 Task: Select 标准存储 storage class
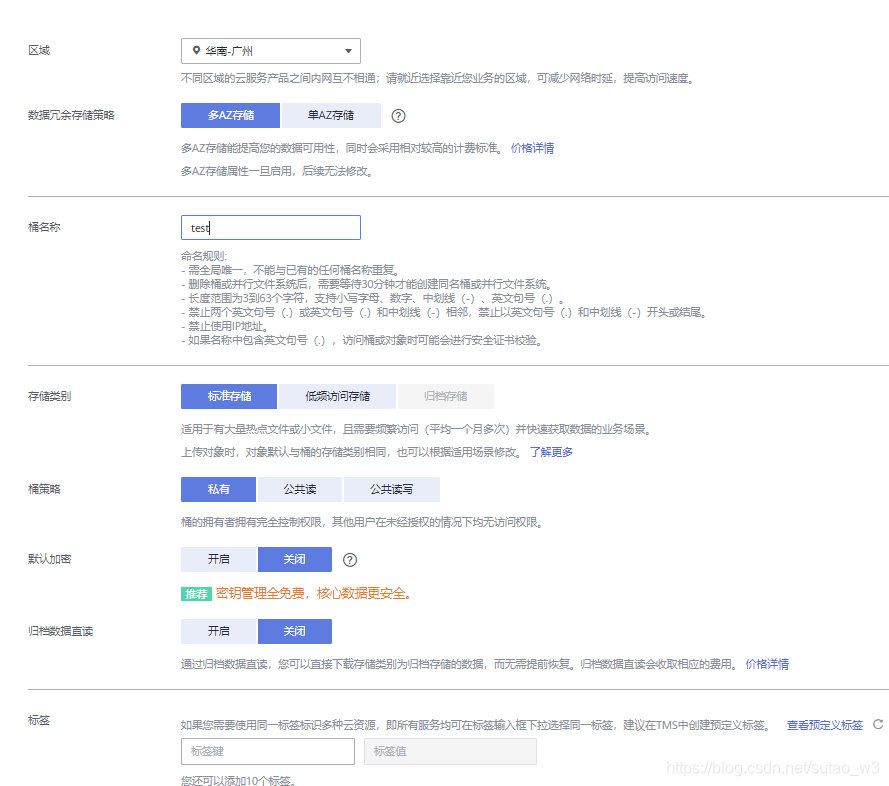click(x=229, y=396)
